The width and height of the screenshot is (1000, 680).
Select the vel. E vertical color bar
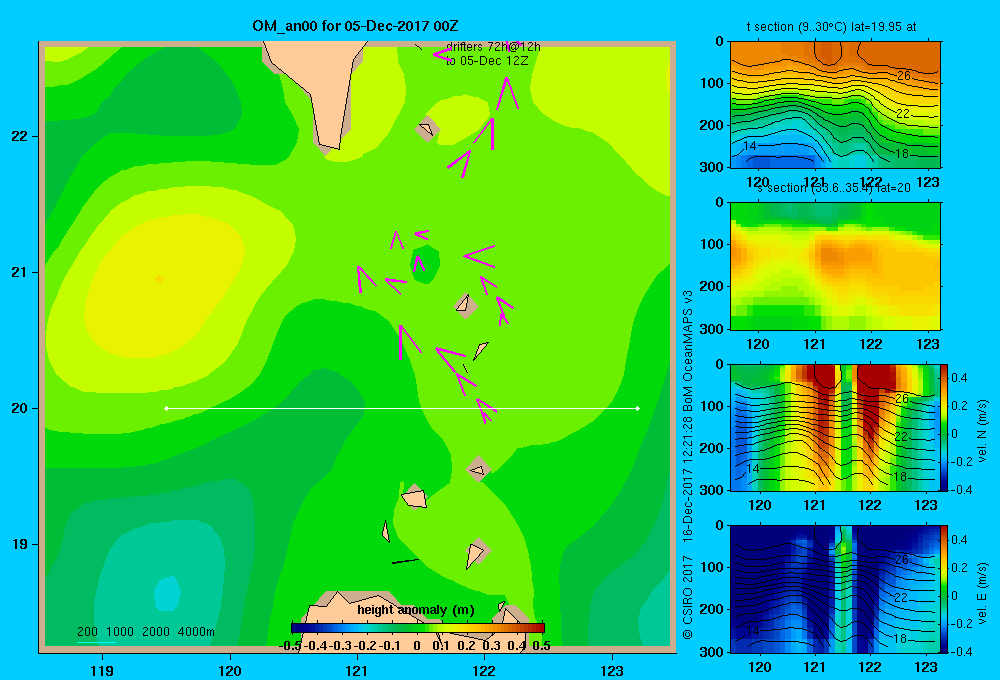[x=944, y=589]
